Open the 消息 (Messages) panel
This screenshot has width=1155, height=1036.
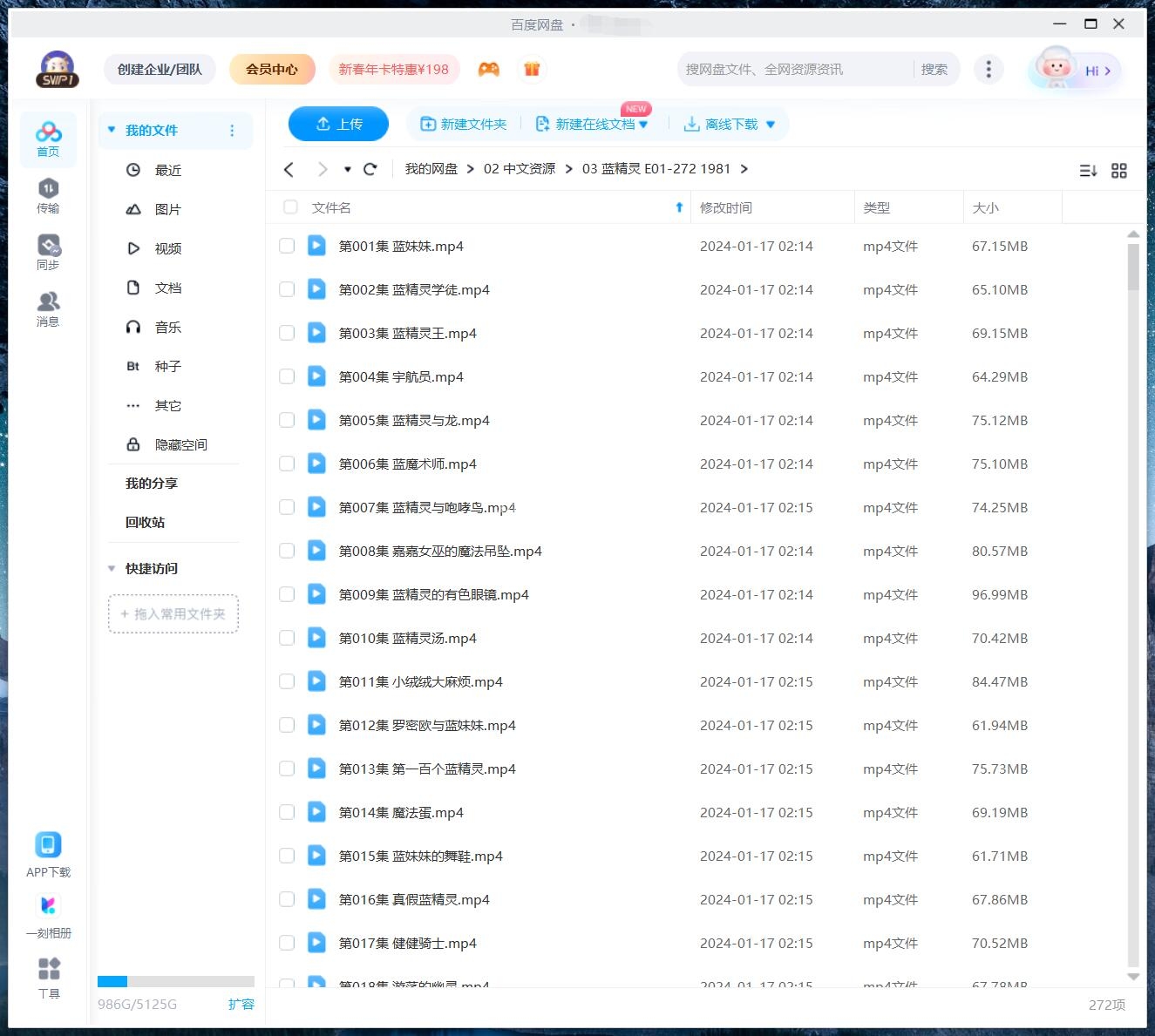point(48,307)
